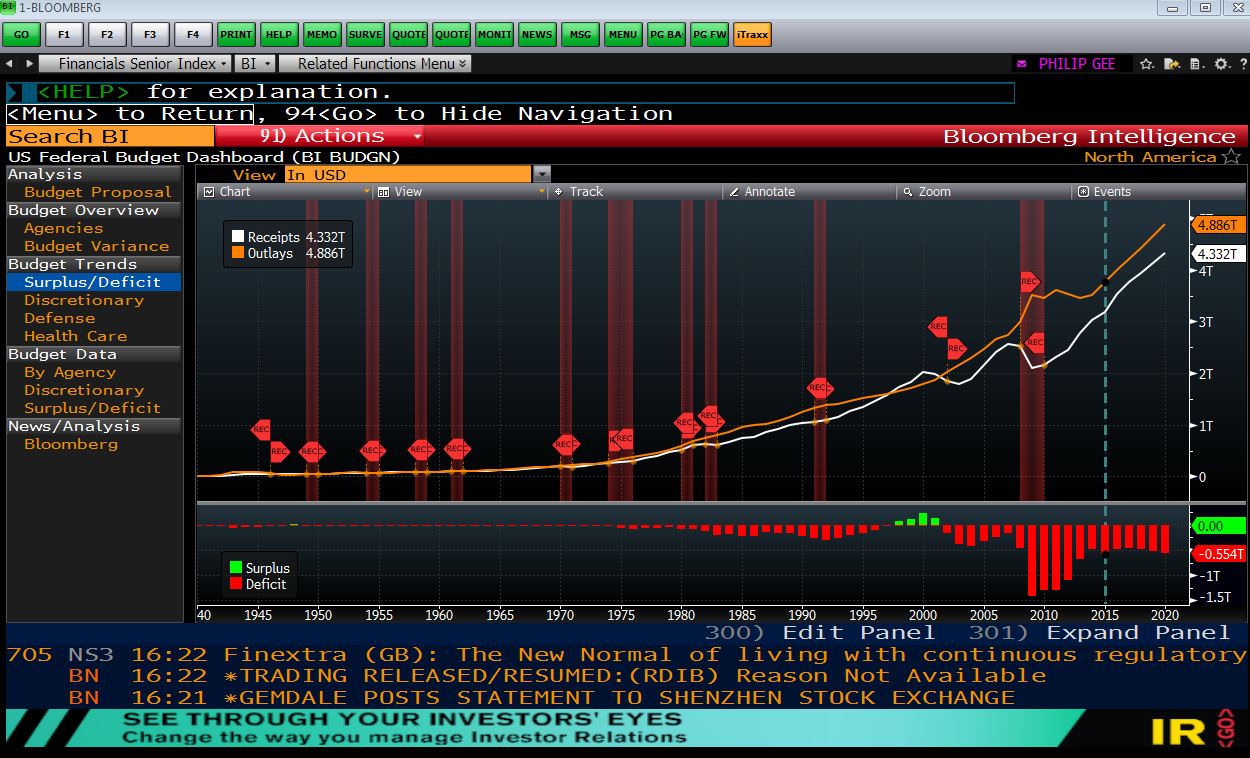1250x758 pixels.
Task: Click the orange Outlays legend swatch
Action: point(238,253)
